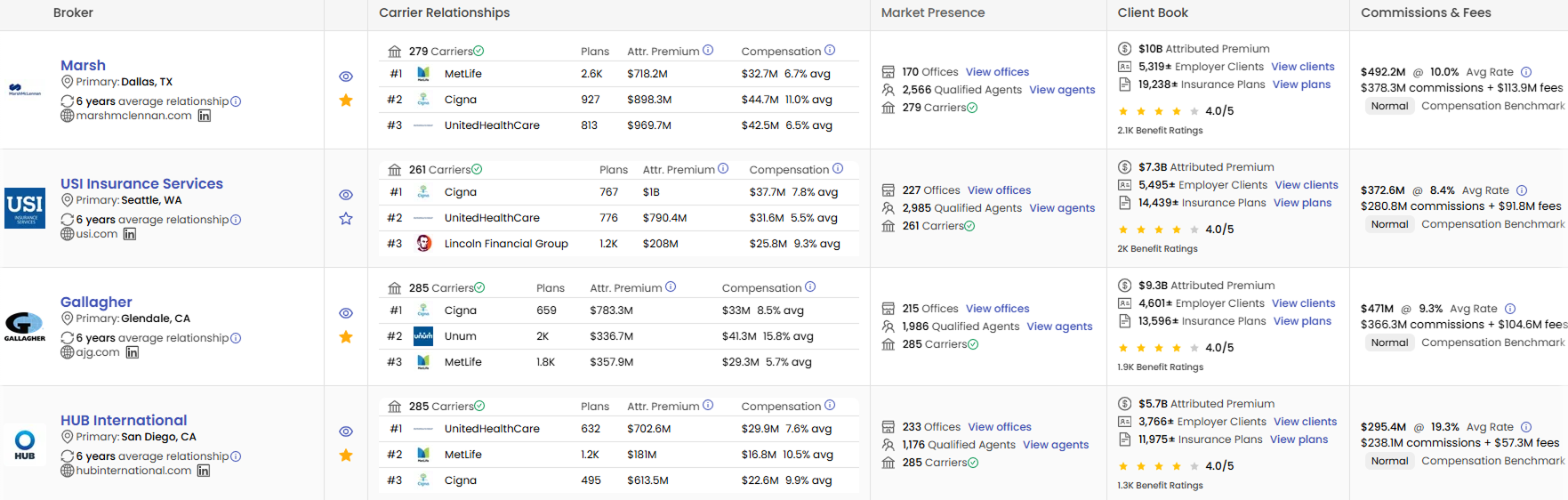The height and width of the screenshot is (500, 1568).
Task: Click Avg Rate info icon for HUB International
Action: (x=1526, y=427)
